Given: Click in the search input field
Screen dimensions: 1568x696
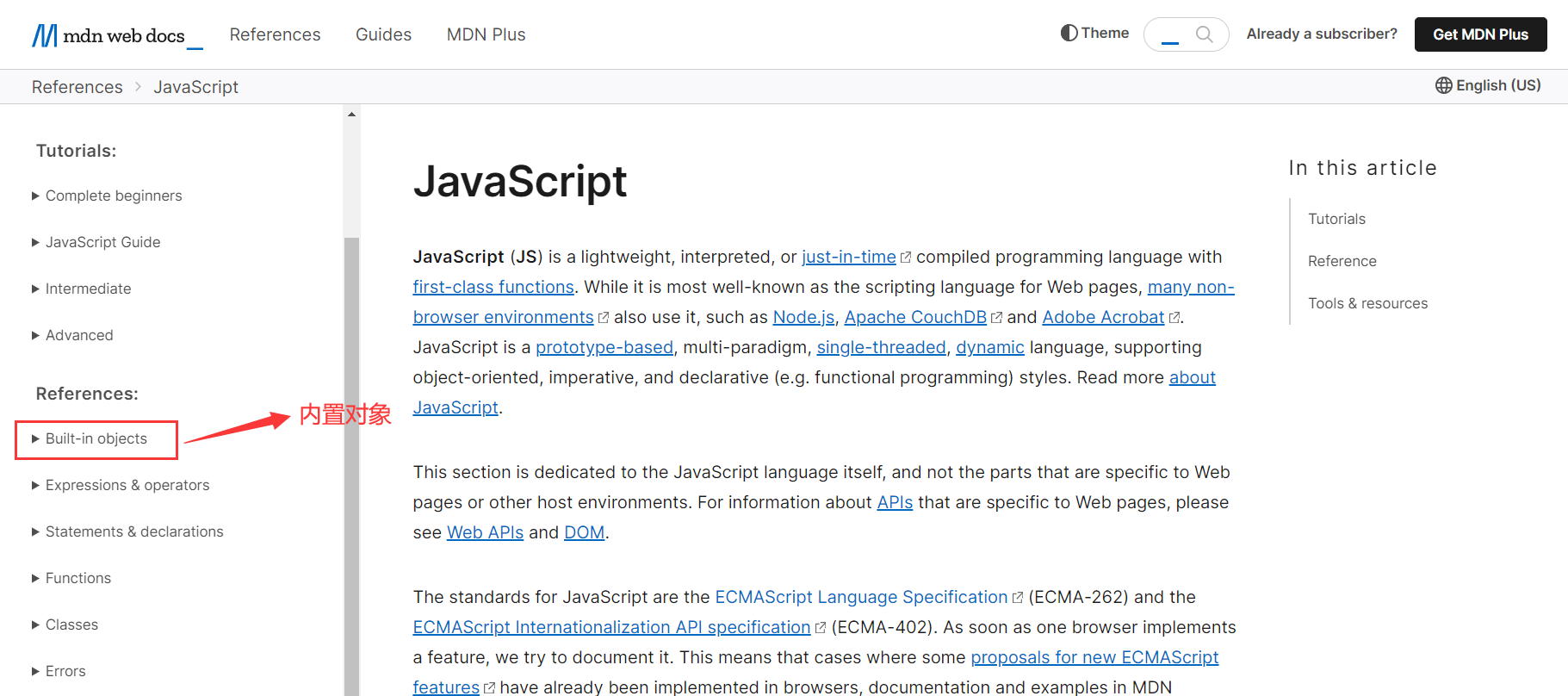Looking at the screenshot, I should click(x=1173, y=34).
